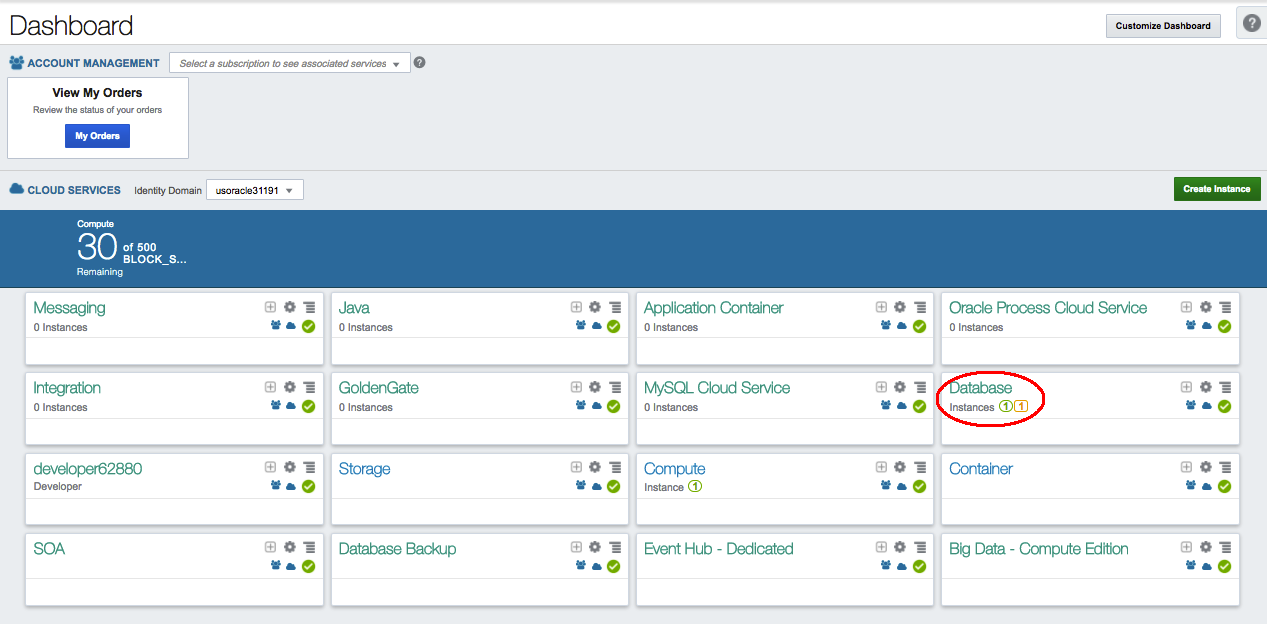Viewport: 1267px width, 624px height.
Task: Click the plus expand icon on Integration tile
Action: coord(270,387)
